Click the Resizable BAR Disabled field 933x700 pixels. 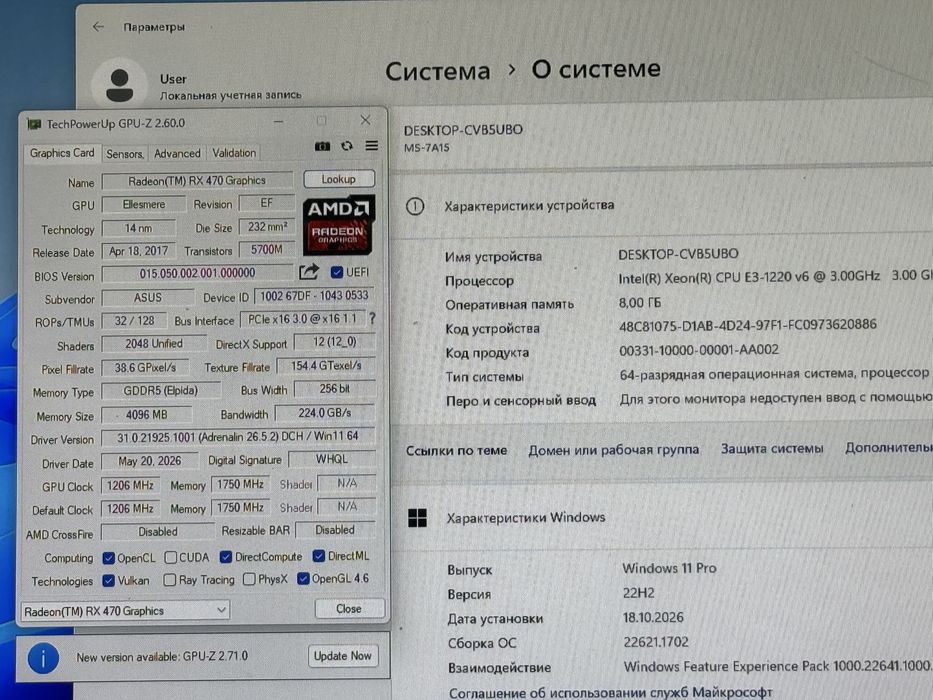[335, 530]
